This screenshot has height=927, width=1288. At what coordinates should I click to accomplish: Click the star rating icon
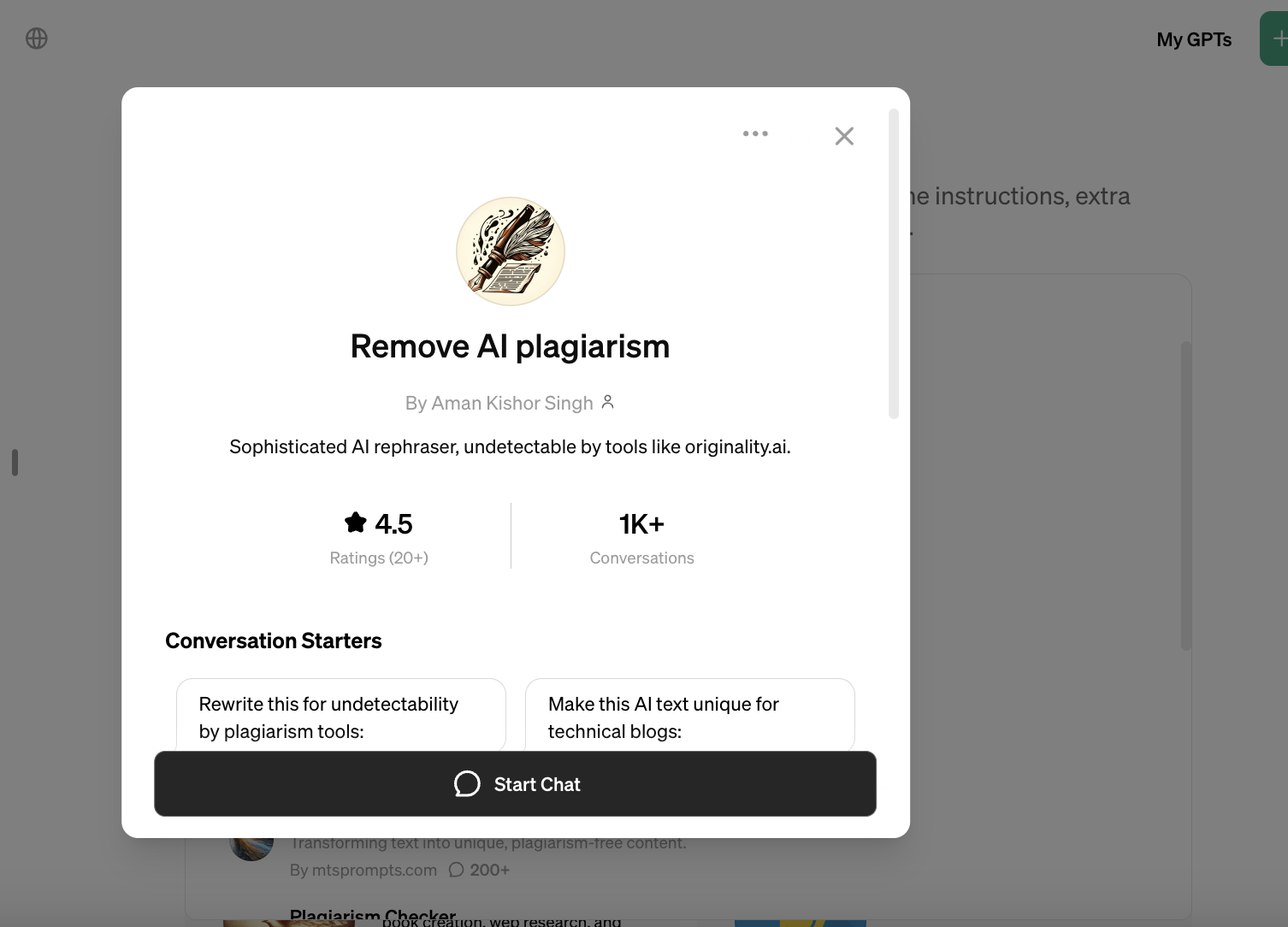tap(356, 523)
